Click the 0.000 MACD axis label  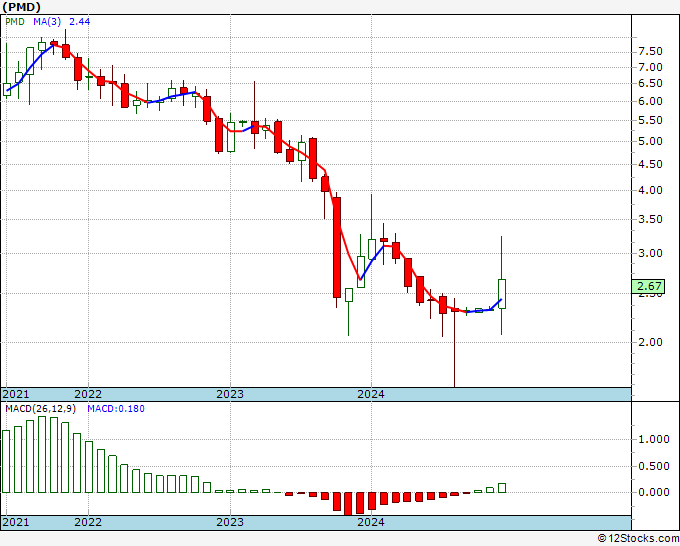tap(654, 492)
